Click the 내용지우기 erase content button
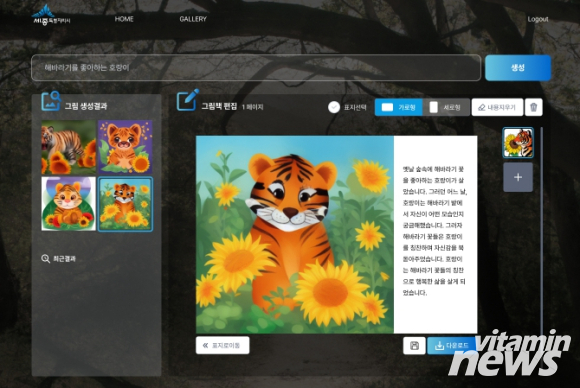This screenshot has width=580, height=388. click(498, 107)
